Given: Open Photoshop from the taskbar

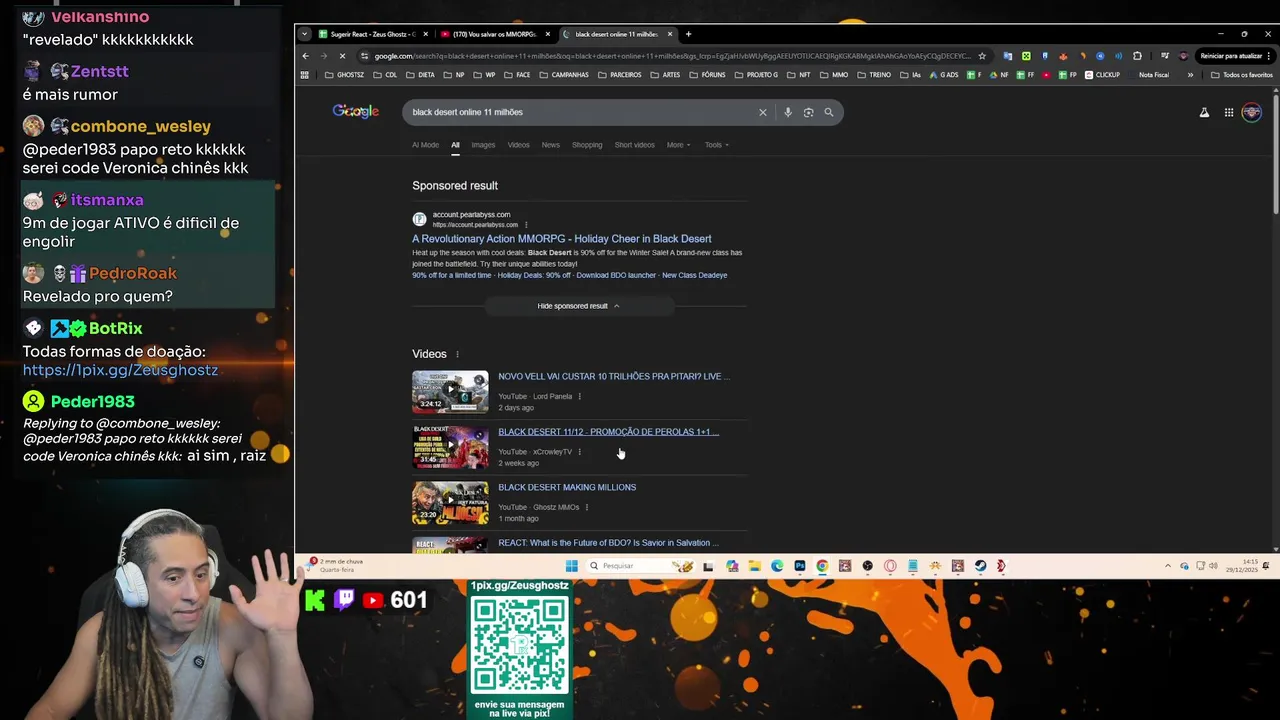Looking at the screenshot, I should click(800, 566).
